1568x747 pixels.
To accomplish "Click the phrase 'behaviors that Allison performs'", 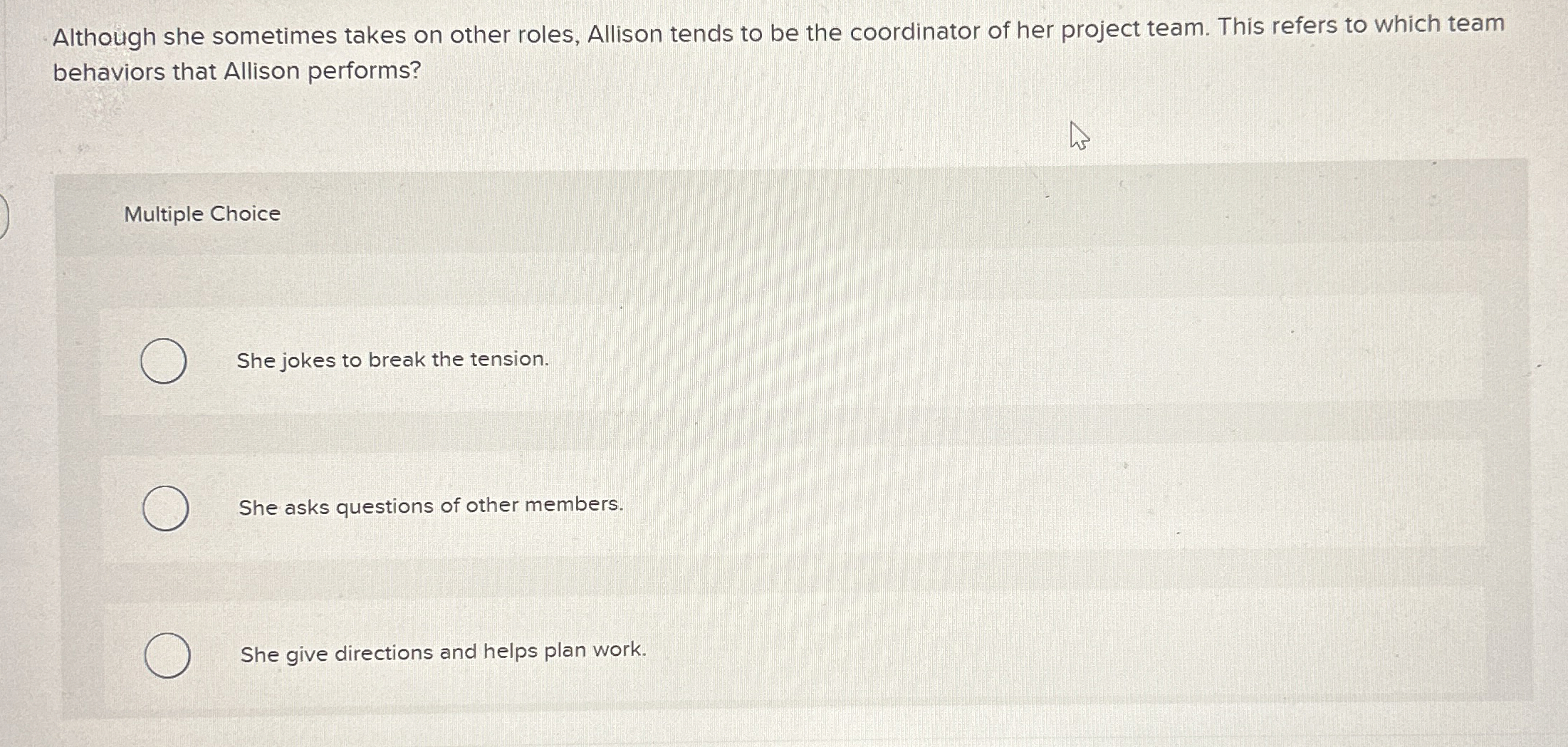I will click(235, 70).
